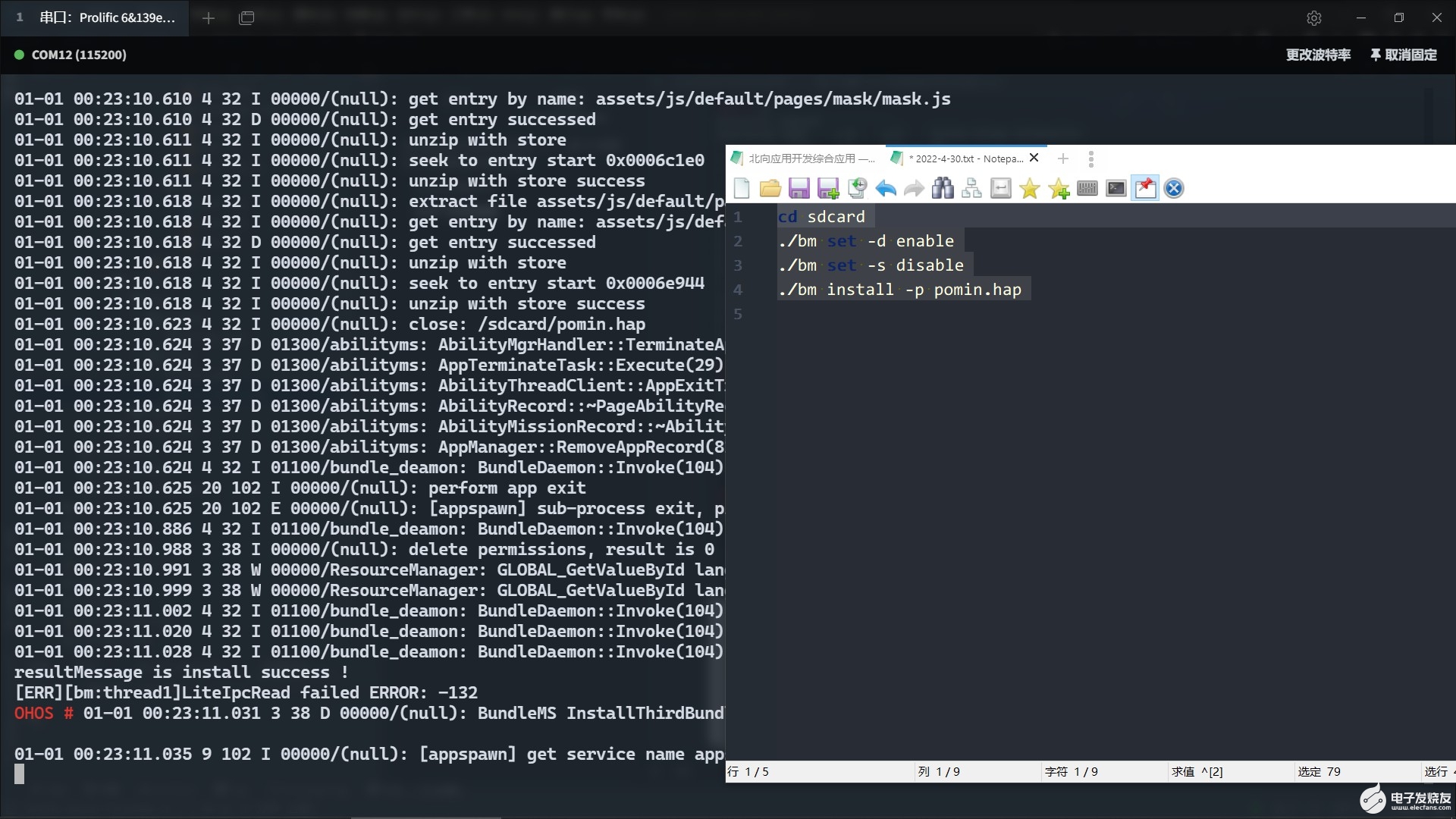The width and height of the screenshot is (1456, 819).
Task: Click the LiteIpcRead failed ERROR line
Action: tap(246, 693)
